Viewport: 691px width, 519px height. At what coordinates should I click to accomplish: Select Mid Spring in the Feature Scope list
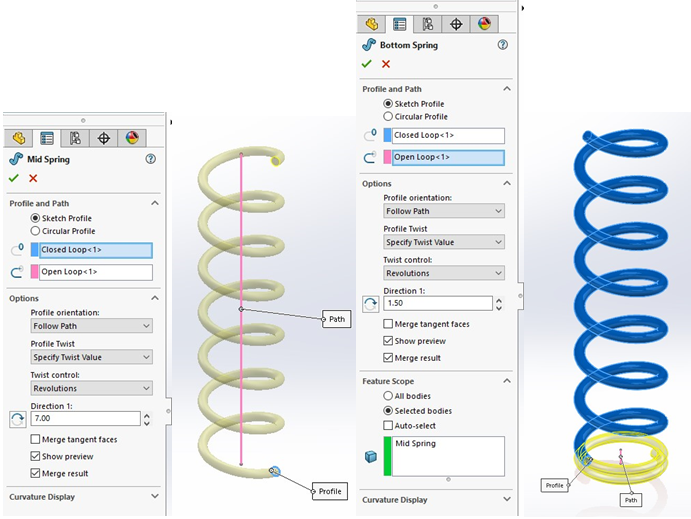click(x=416, y=443)
